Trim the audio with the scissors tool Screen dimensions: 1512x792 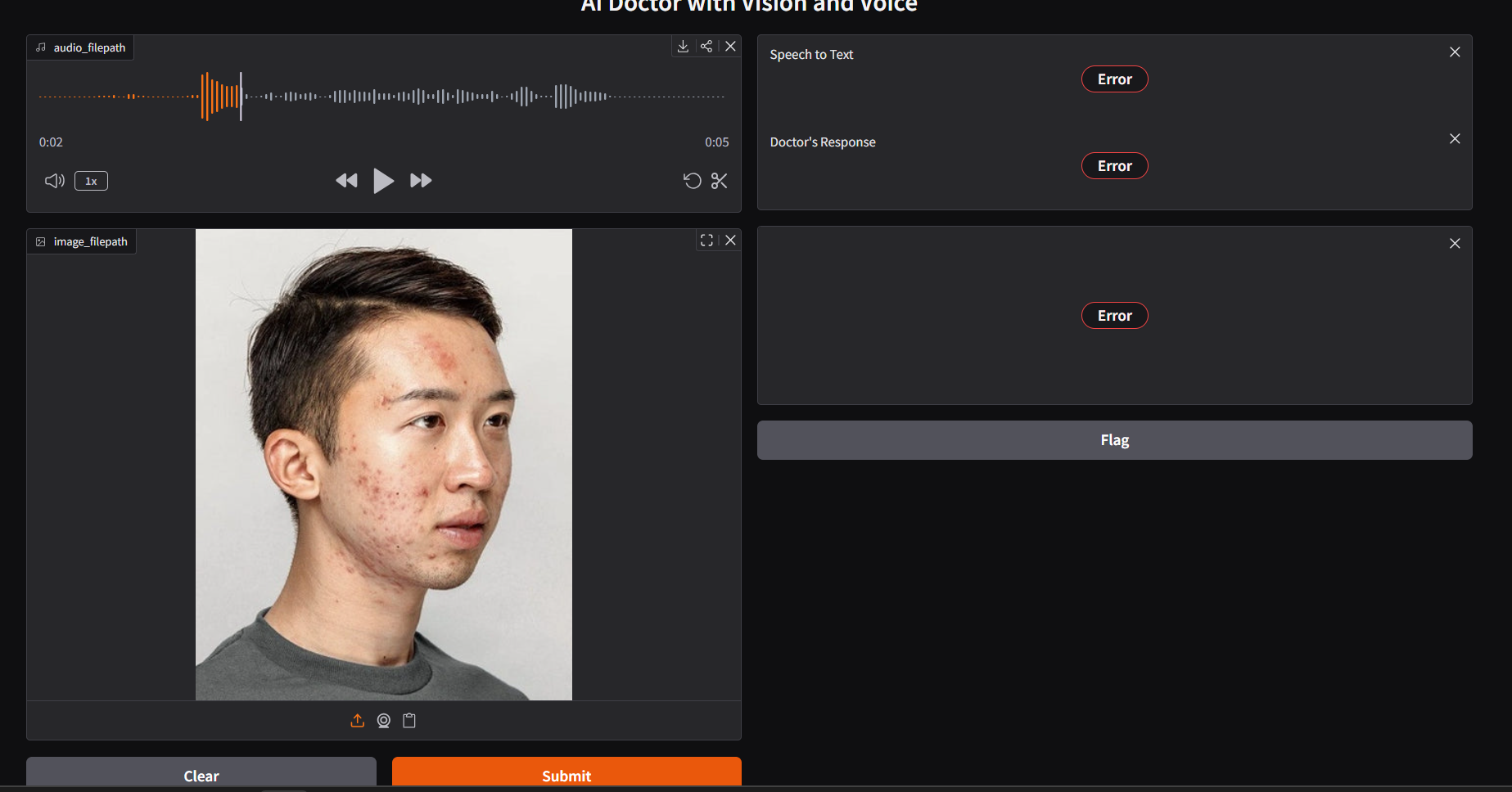[719, 181]
